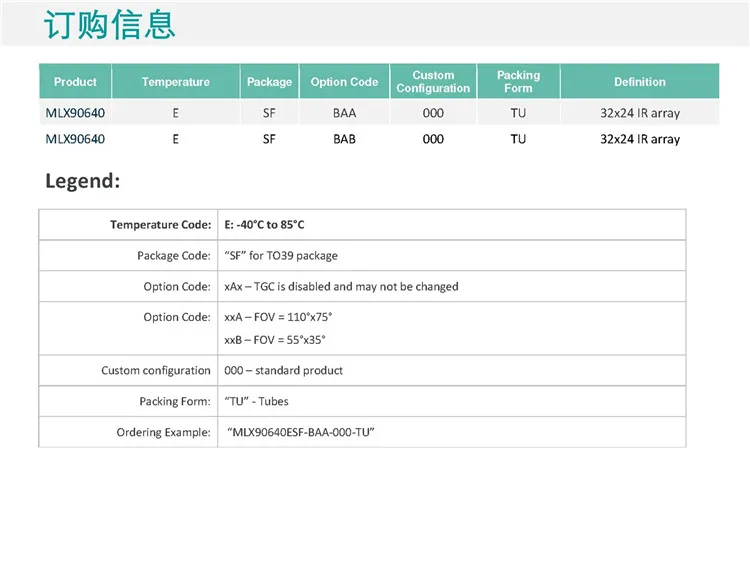750x562 pixels.
Task: Click the "SF" for TO39 package description
Action: [x=281, y=256]
